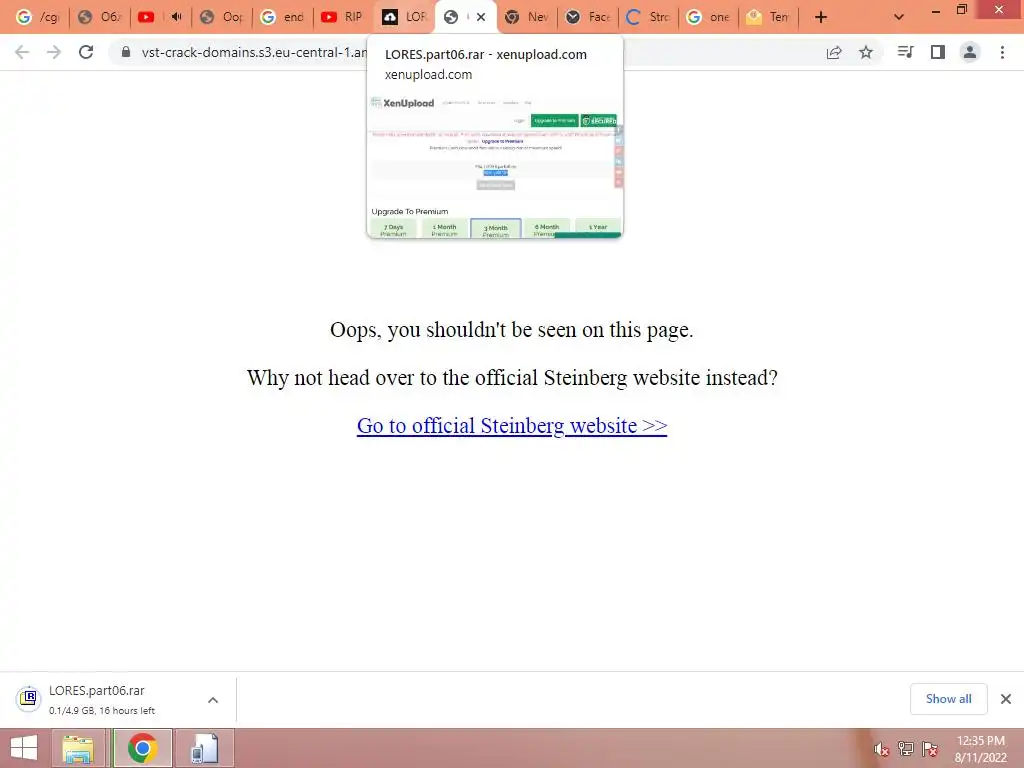Switch to the 'Oop' tab
This screenshot has width=1024, height=768.
(x=221, y=17)
